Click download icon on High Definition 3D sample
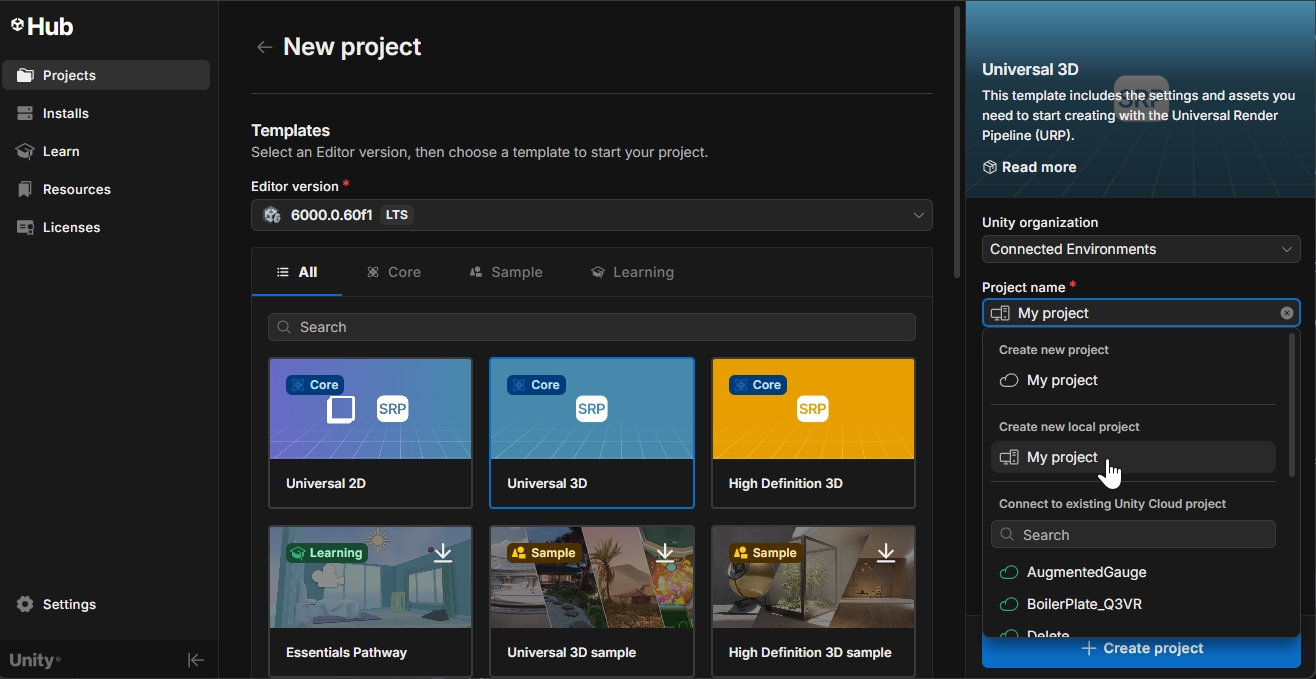The height and width of the screenshot is (679, 1316). click(x=886, y=553)
